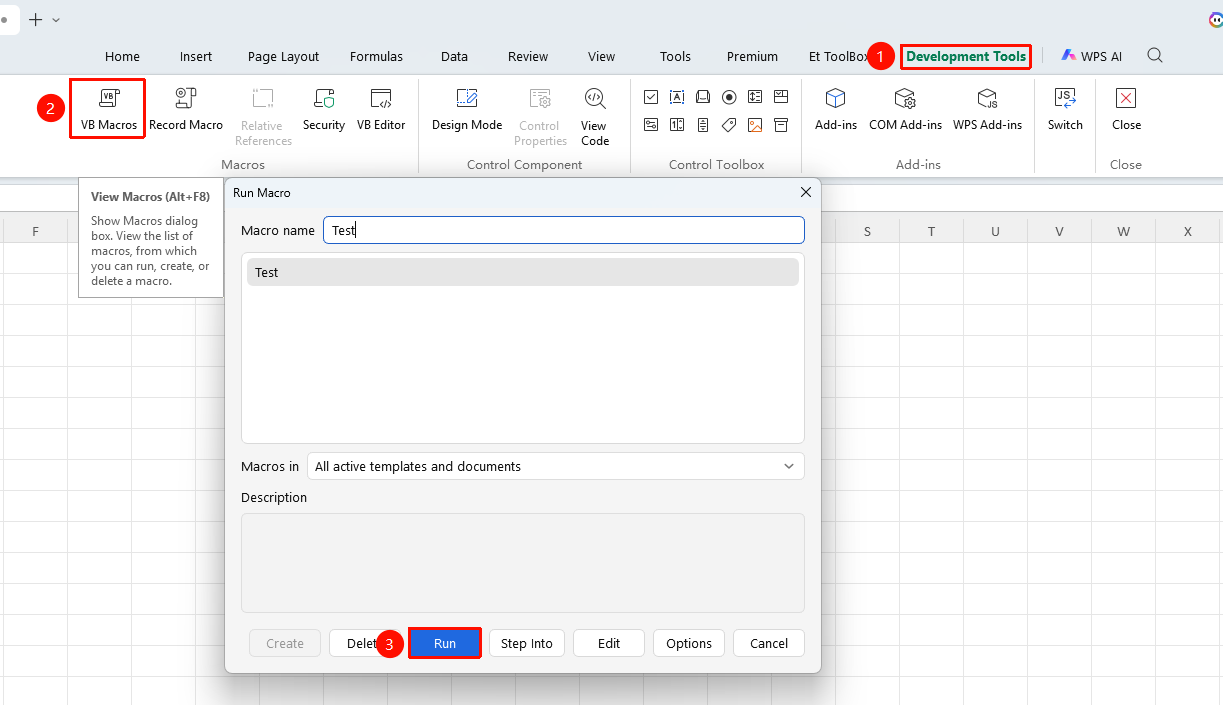
Task: Expand the new-tab chevron dropdown
Action: (56, 20)
